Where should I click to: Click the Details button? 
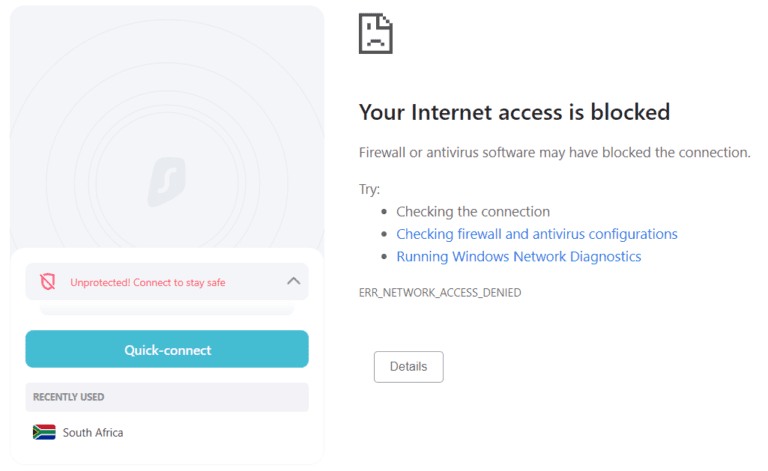408,367
